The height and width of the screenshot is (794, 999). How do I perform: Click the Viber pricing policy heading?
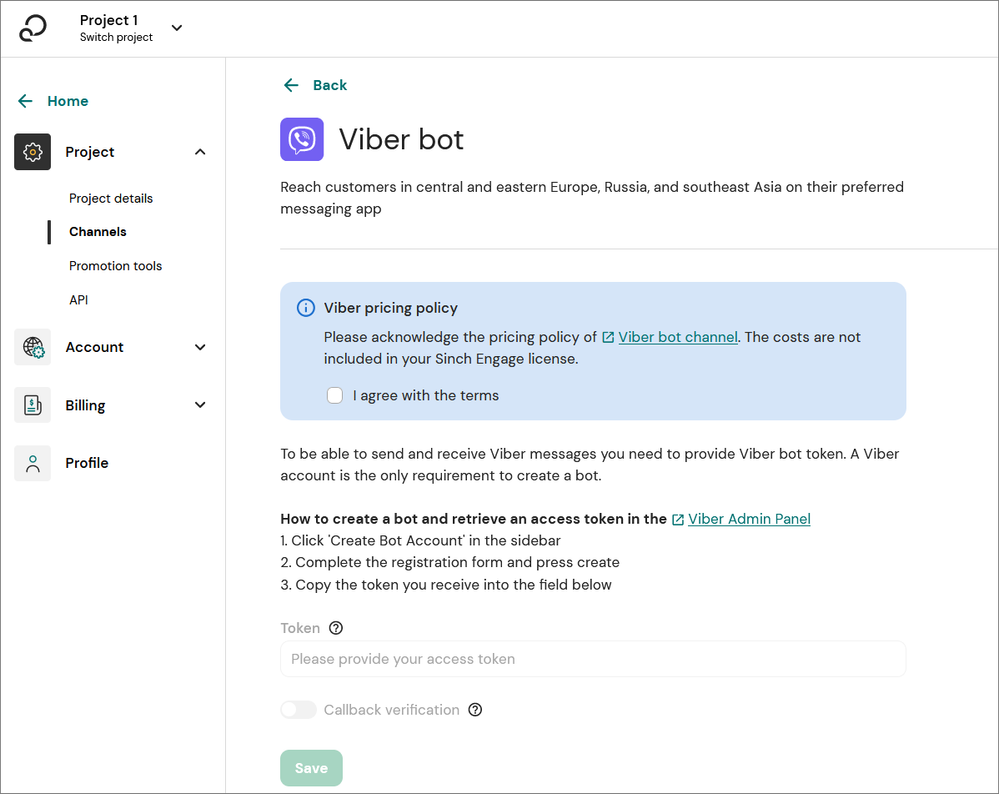(x=391, y=308)
